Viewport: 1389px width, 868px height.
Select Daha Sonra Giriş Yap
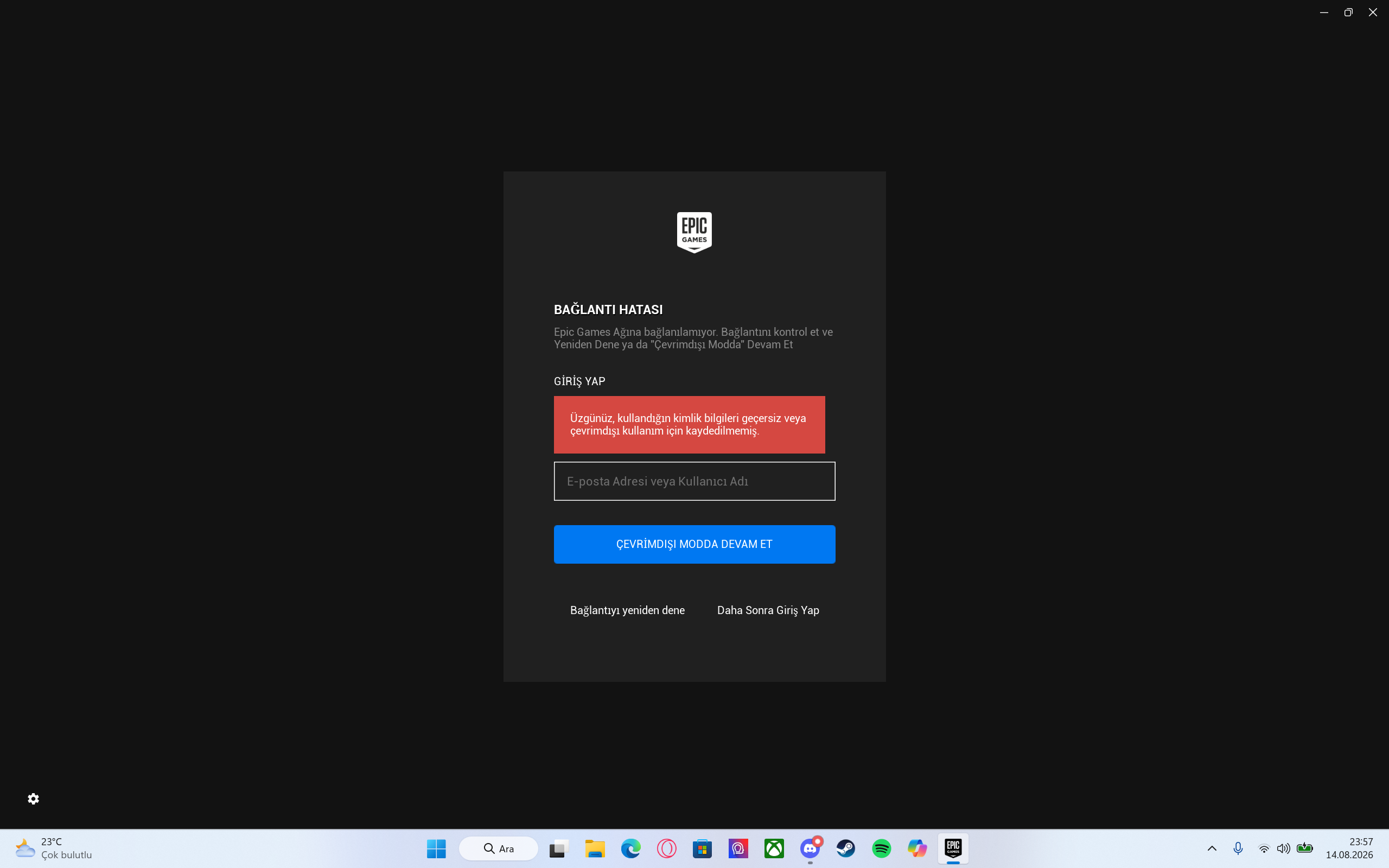coord(768,610)
